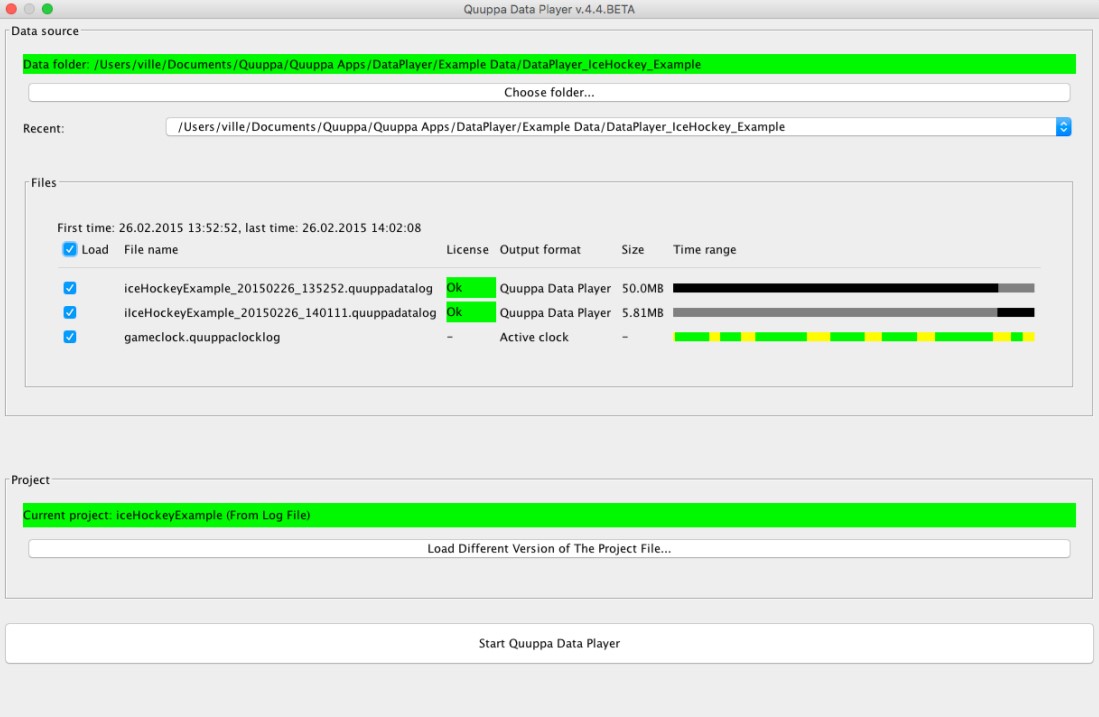Click Load Different Version of The Project File button
This screenshot has width=1099, height=717.
pyautogui.click(x=549, y=549)
